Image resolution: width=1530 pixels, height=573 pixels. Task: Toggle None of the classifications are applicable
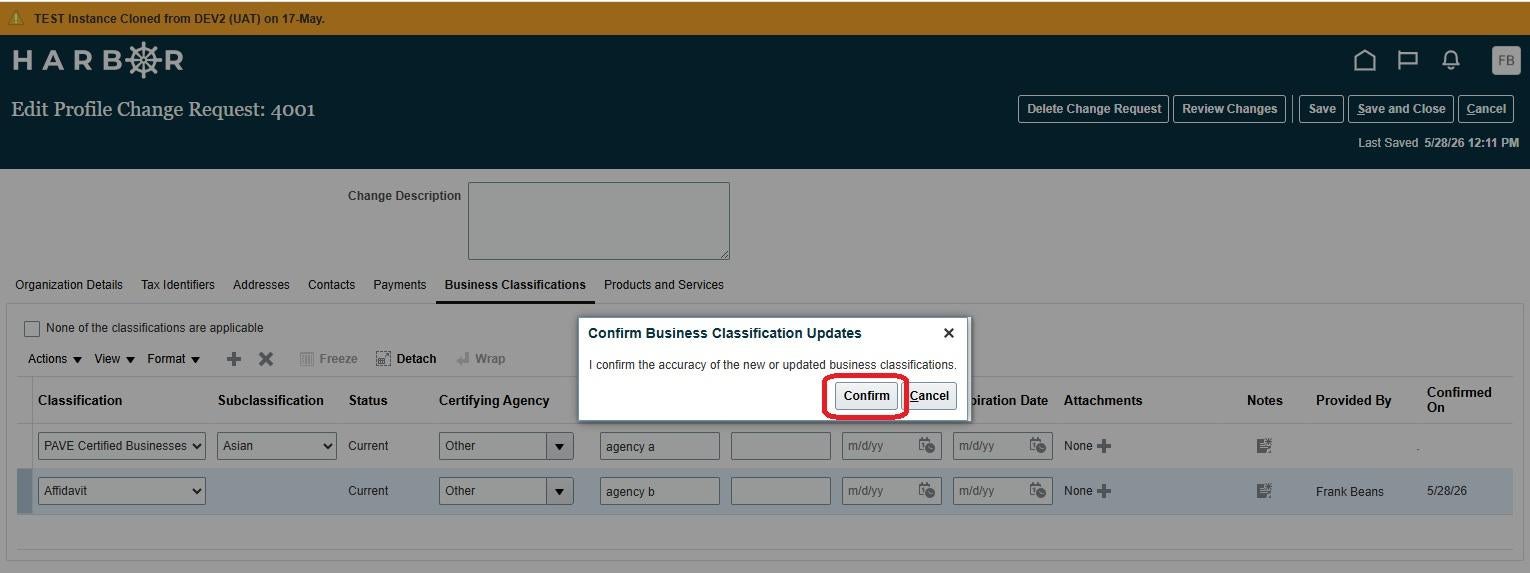click(x=32, y=329)
